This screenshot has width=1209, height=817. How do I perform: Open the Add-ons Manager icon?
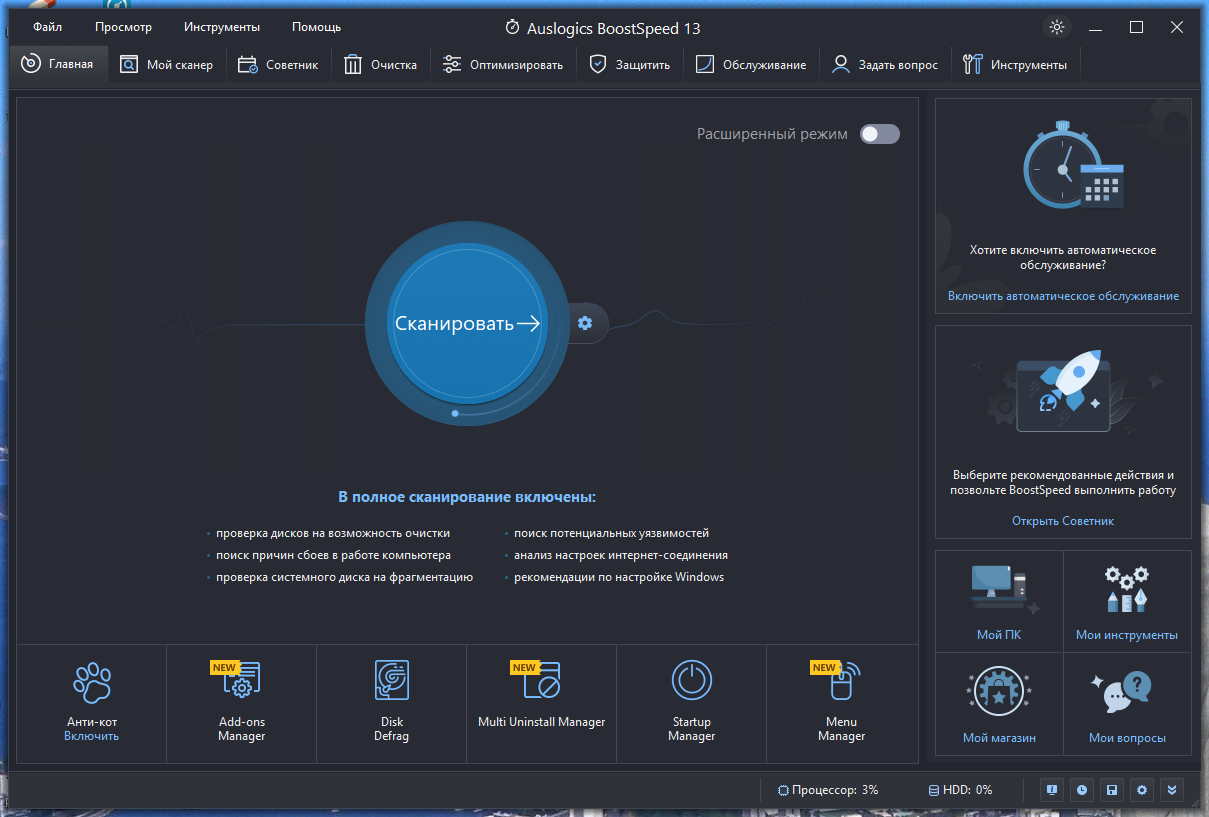click(x=241, y=681)
